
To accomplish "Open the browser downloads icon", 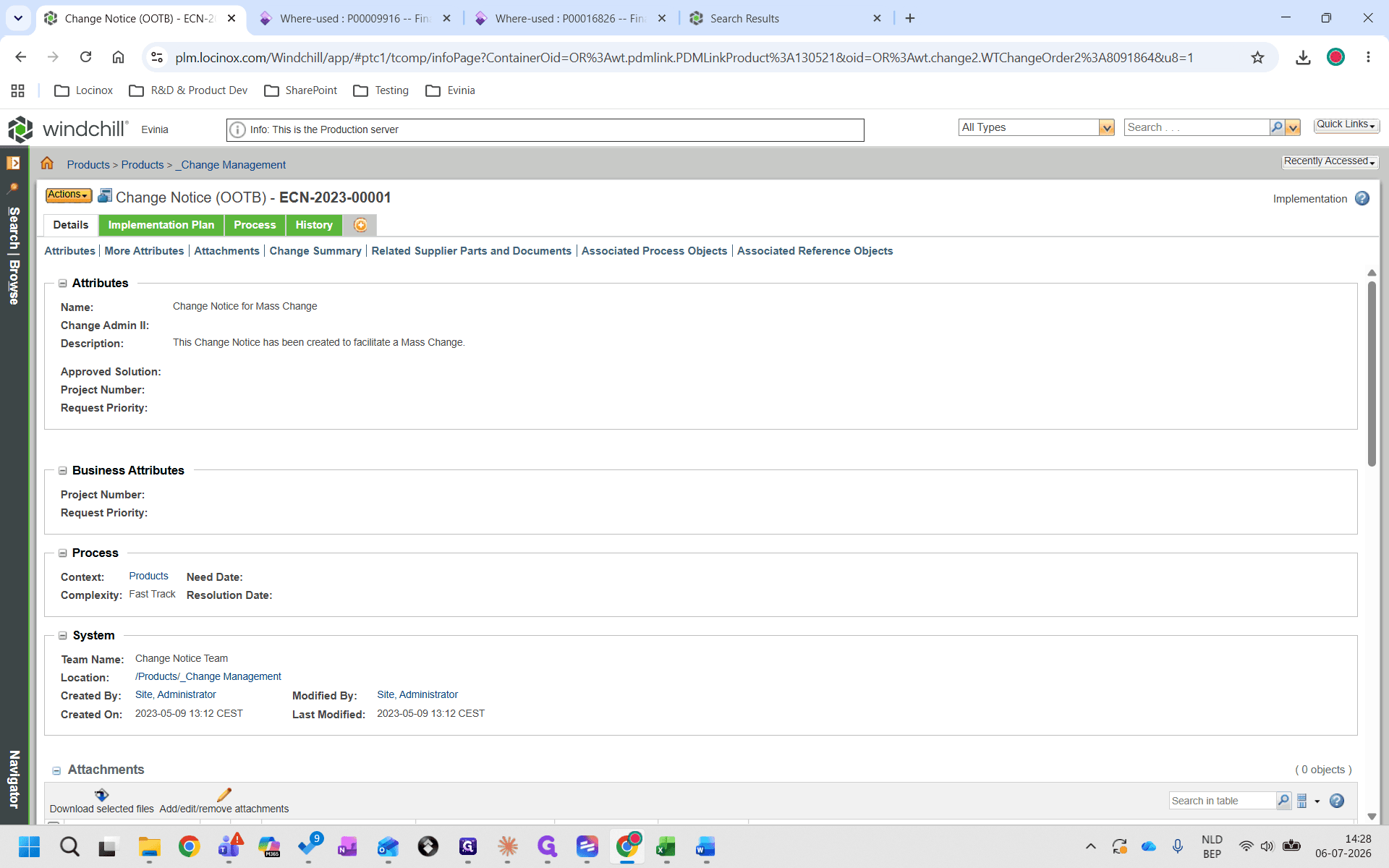I will click(1303, 57).
